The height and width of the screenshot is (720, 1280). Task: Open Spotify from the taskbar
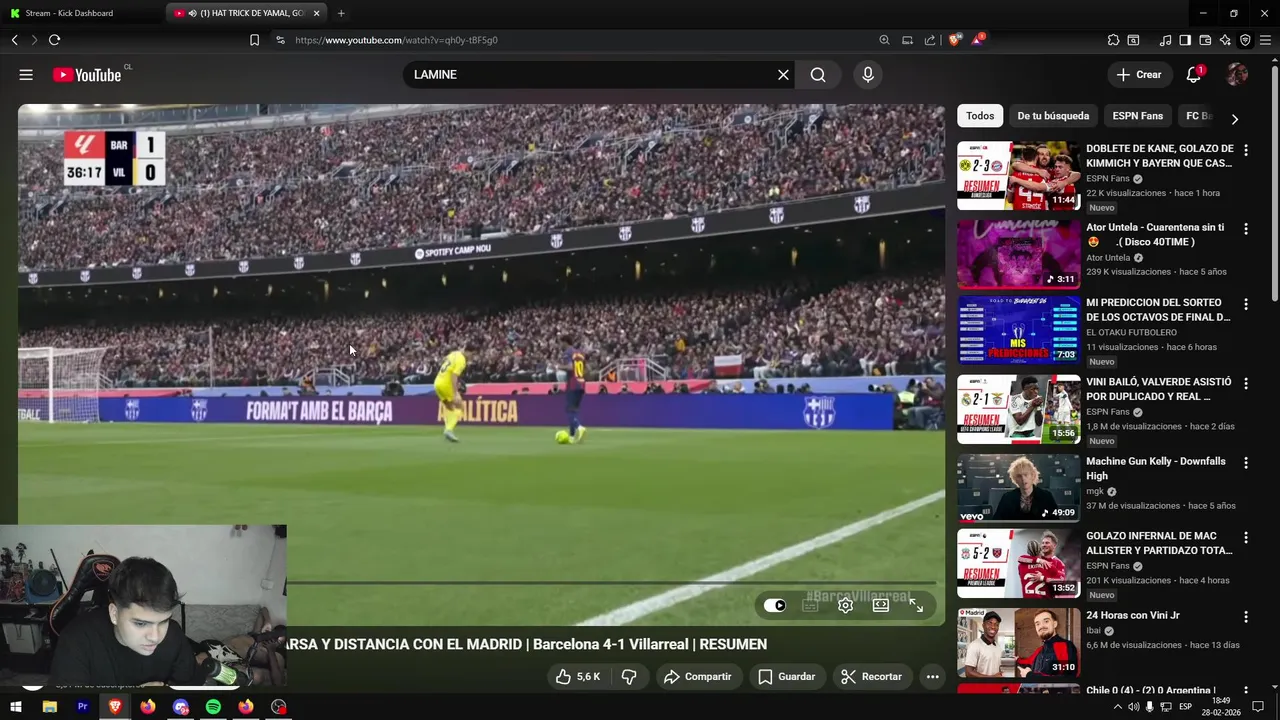[x=213, y=707]
